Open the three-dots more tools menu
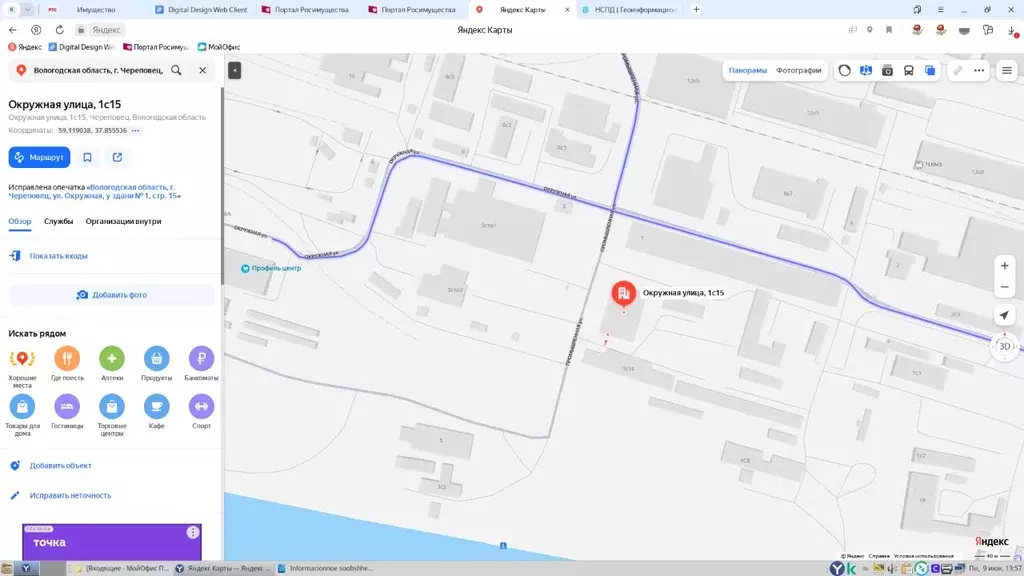The image size is (1024, 576). tap(979, 71)
